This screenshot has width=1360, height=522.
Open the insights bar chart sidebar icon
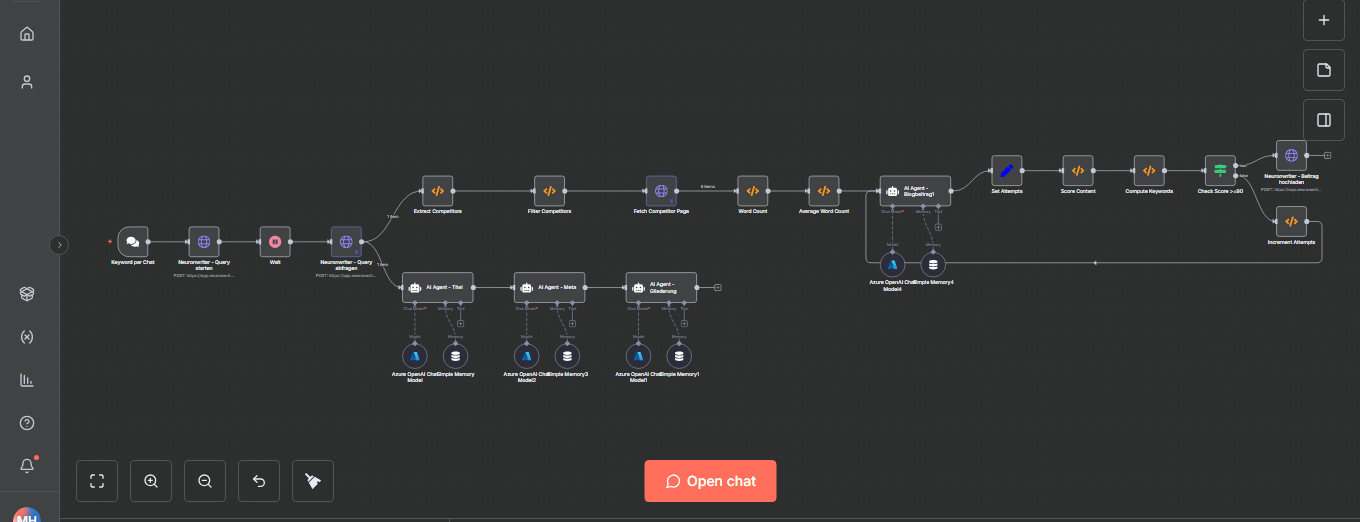click(x=27, y=380)
